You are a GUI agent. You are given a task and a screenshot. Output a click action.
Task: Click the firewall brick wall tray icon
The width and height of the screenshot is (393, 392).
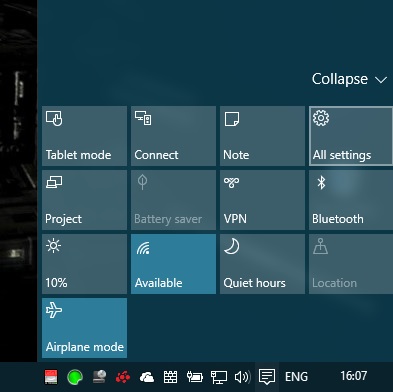point(170,377)
